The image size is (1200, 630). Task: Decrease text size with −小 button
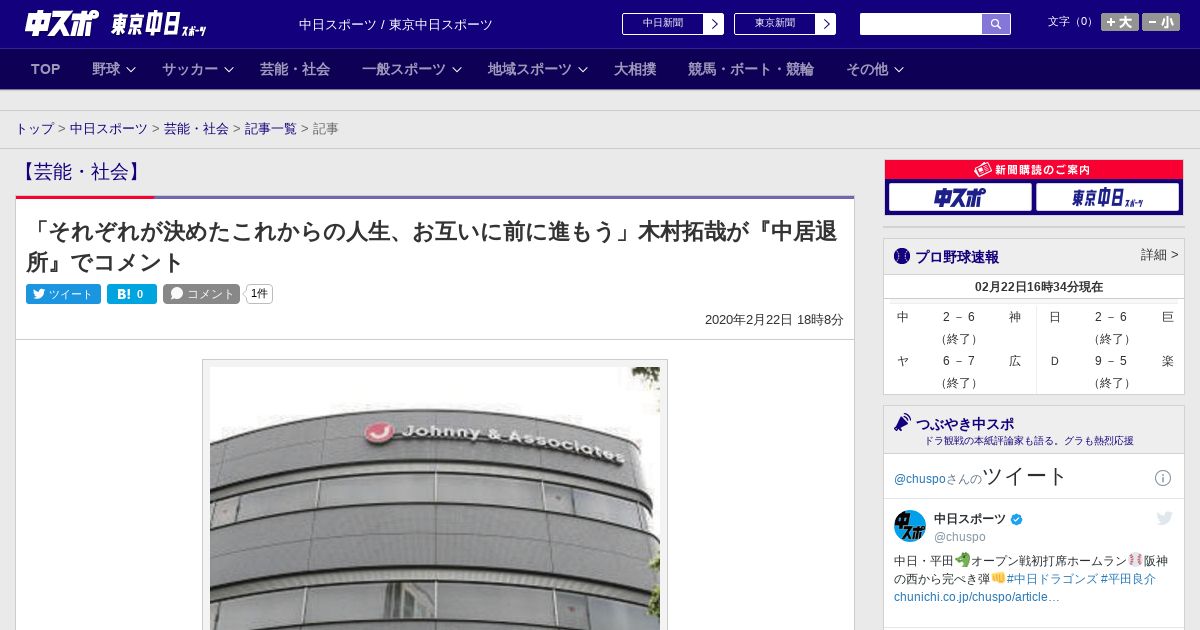pyautogui.click(x=1161, y=22)
